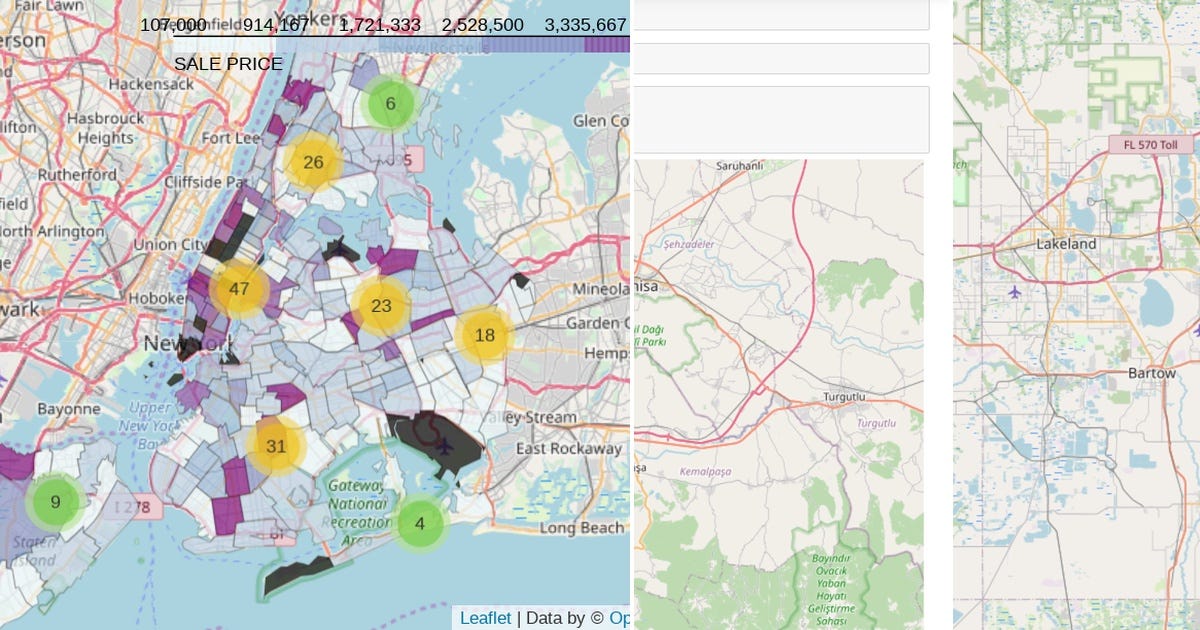Screen dimensions: 1200x630
Task: Open the cluster marker labeled 23
Action: pos(381,306)
